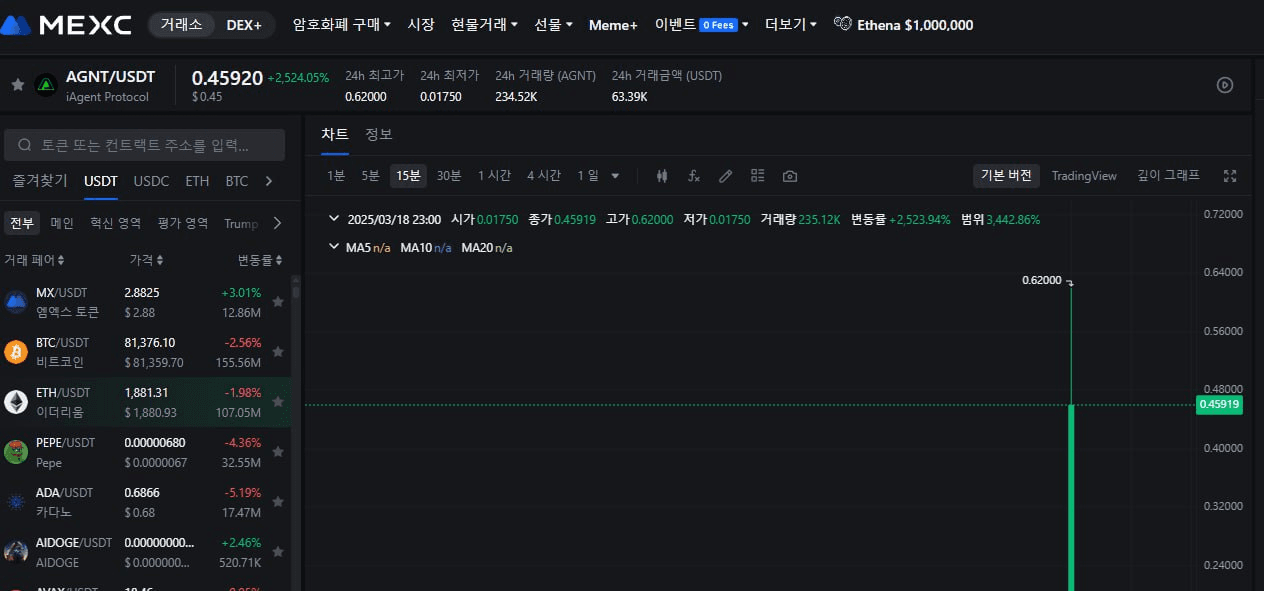This screenshot has width=1264, height=591.
Task: Open 시장 market menu
Action: point(421,25)
